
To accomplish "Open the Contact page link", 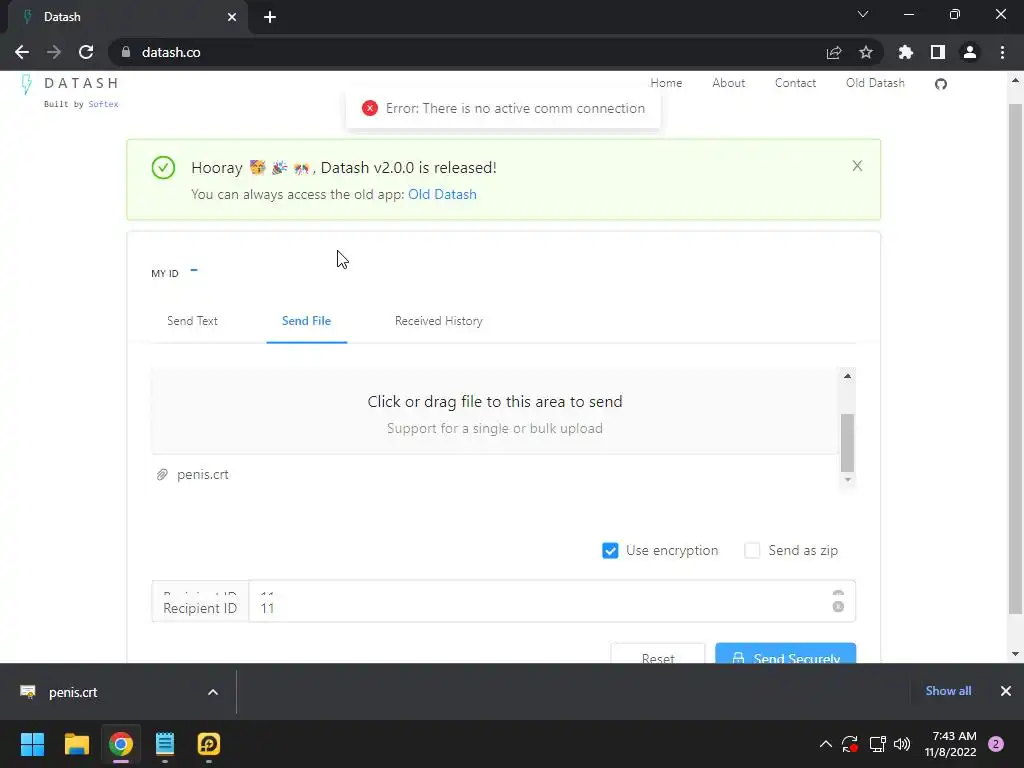I will [x=795, y=83].
